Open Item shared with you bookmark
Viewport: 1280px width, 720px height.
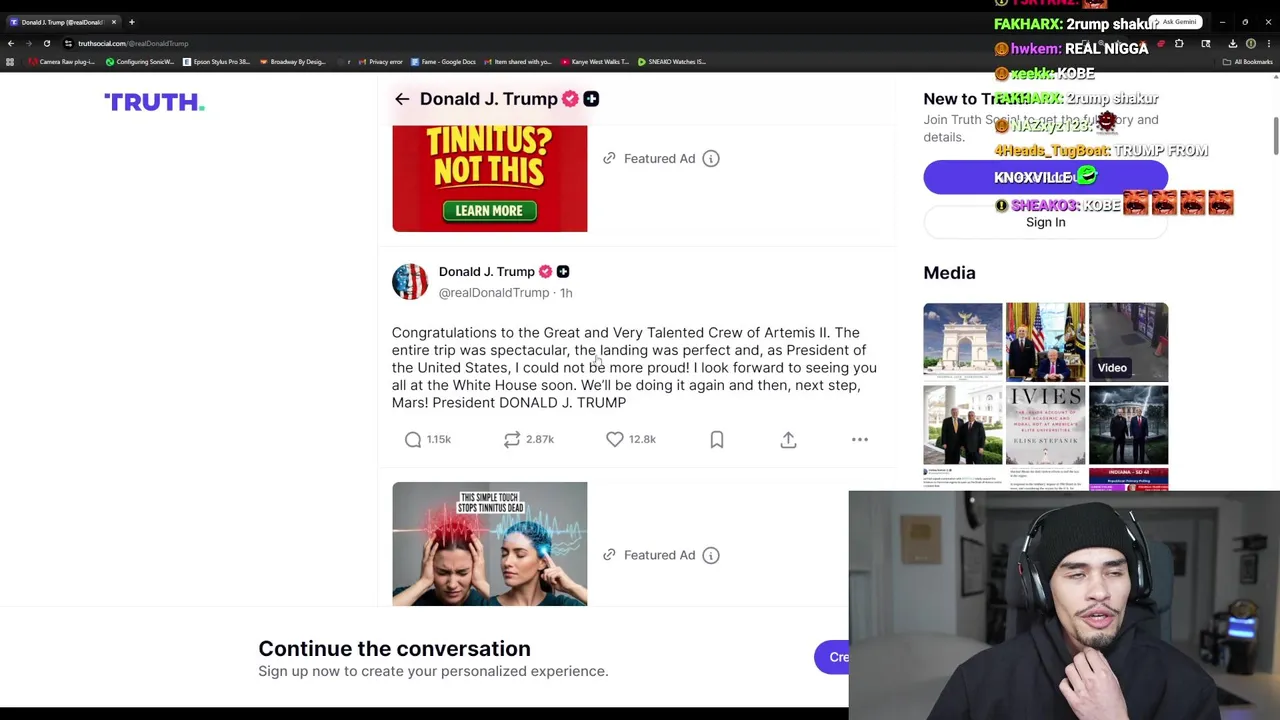click(518, 62)
